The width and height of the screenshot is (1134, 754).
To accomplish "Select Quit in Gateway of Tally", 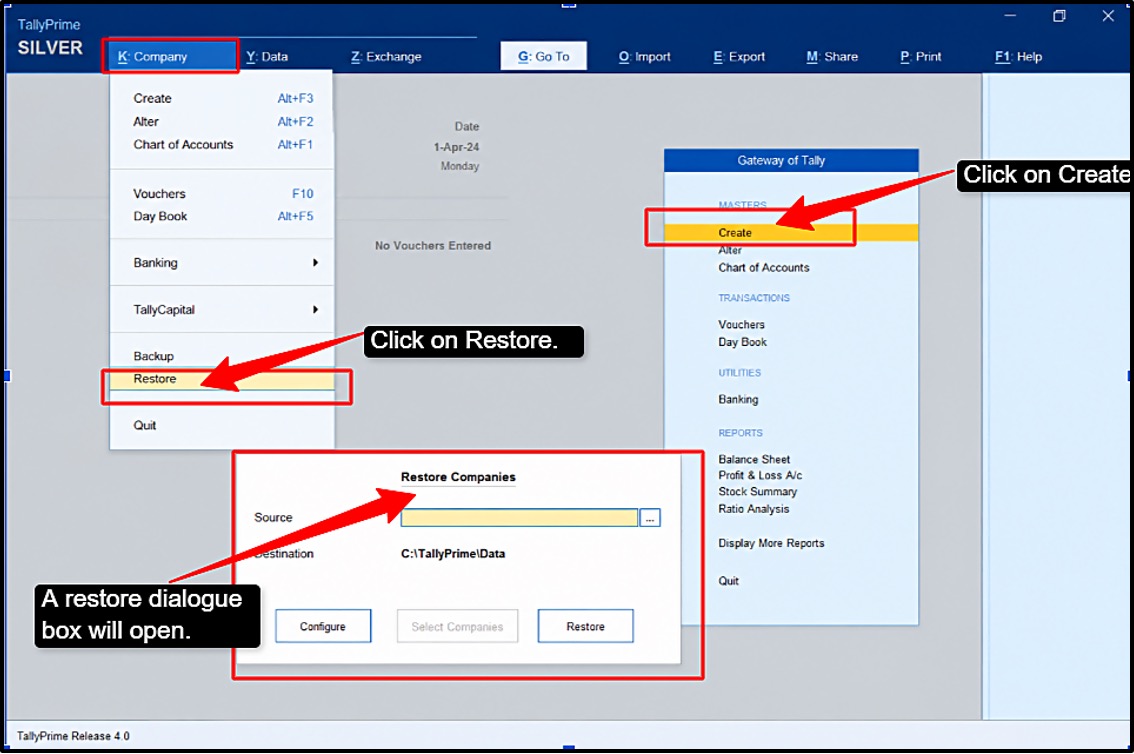I will coord(728,581).
